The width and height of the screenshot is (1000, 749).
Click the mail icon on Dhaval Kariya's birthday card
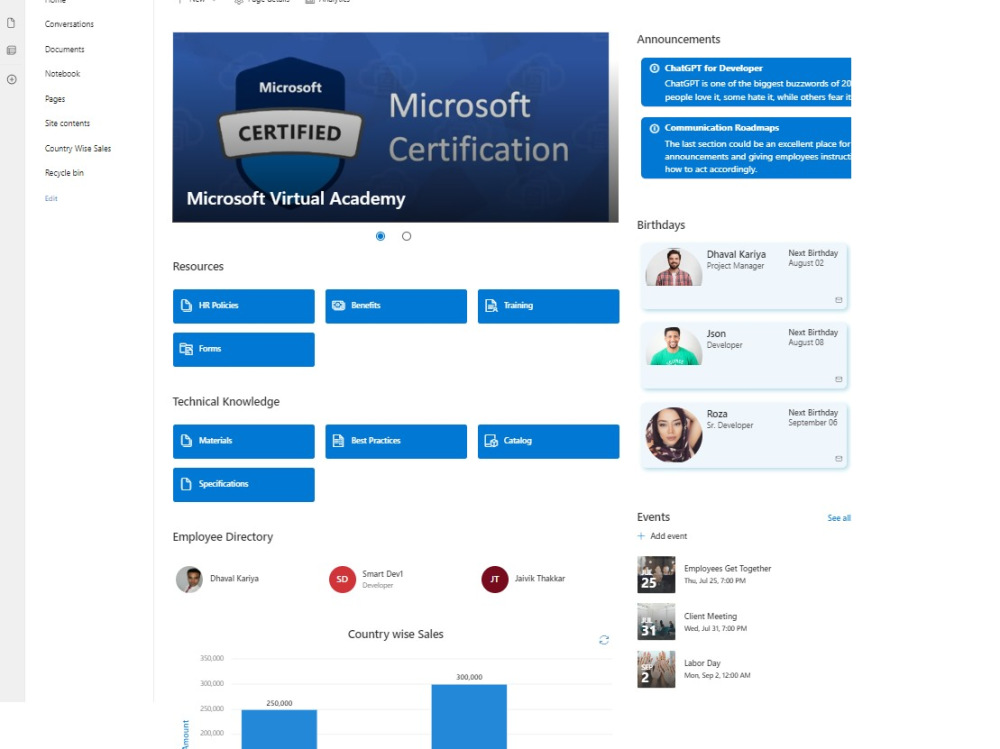click(x=839, y=300)
